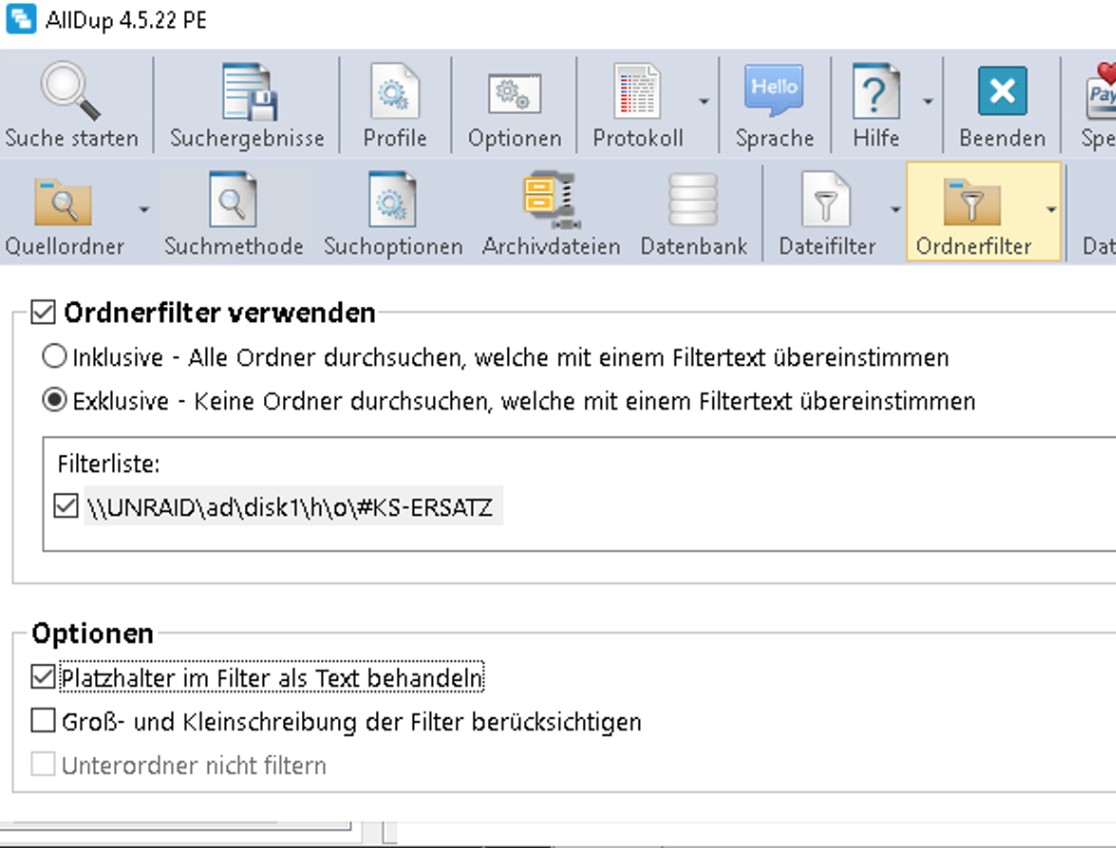Click the Suche starten magnifier icon

click(70, 92)
